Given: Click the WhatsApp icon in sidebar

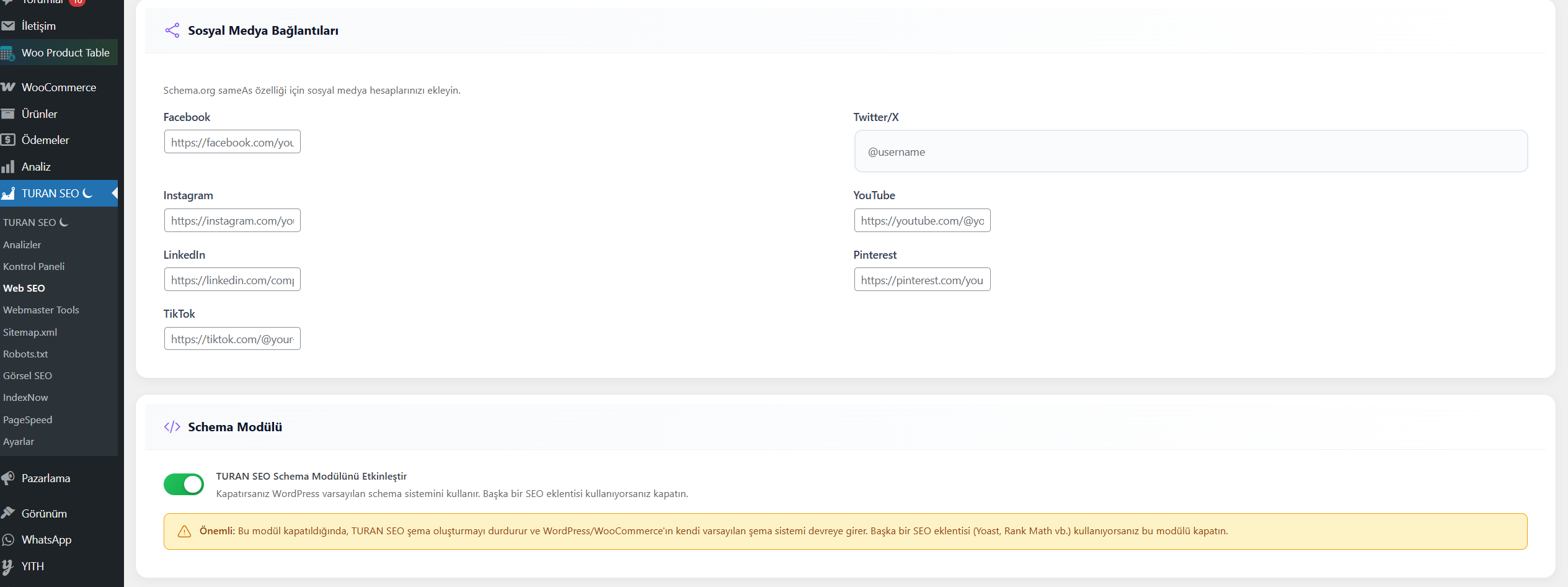Looking at the screenshot, I should click(x=8, y=540).
